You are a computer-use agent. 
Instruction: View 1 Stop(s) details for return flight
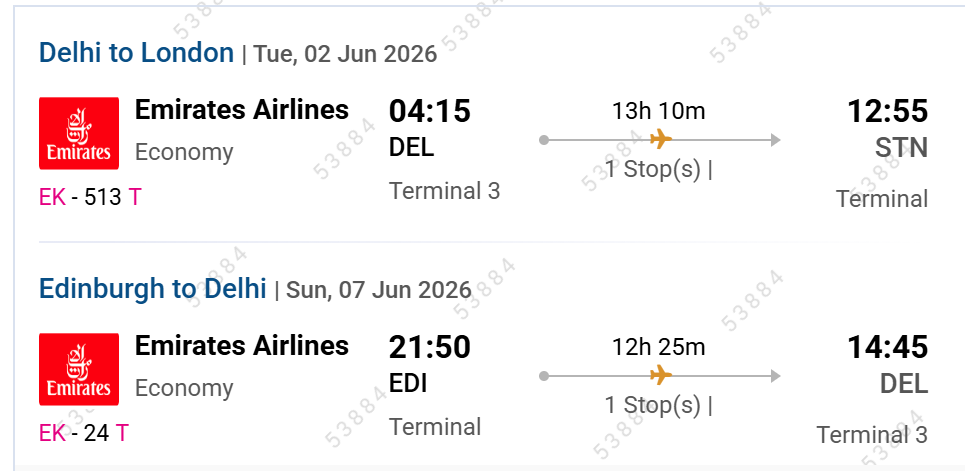pyautogui.click(x=658, y=405)
